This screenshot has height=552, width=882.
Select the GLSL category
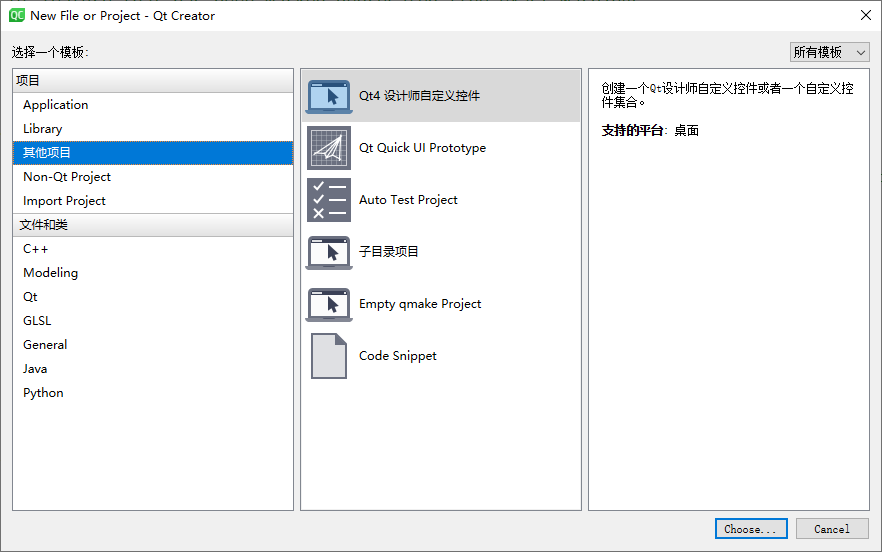click(153, 321)
